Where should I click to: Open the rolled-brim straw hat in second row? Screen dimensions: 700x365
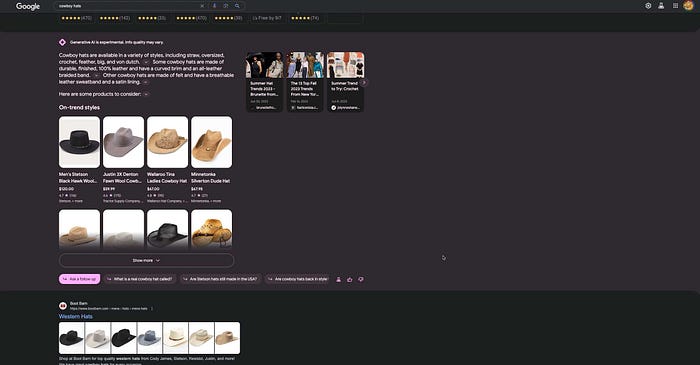point(212,228)
